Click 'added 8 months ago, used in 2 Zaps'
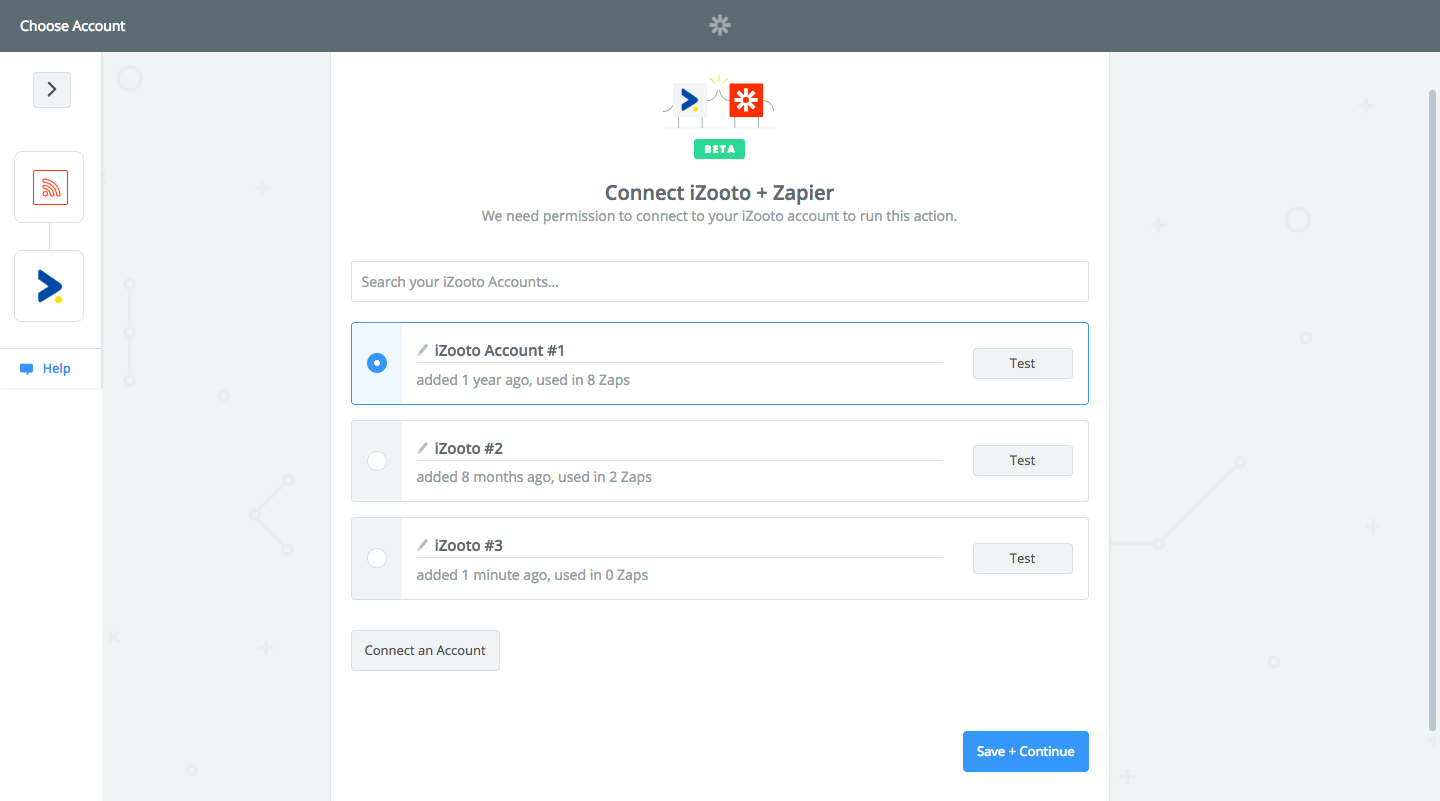 point(534,477)
